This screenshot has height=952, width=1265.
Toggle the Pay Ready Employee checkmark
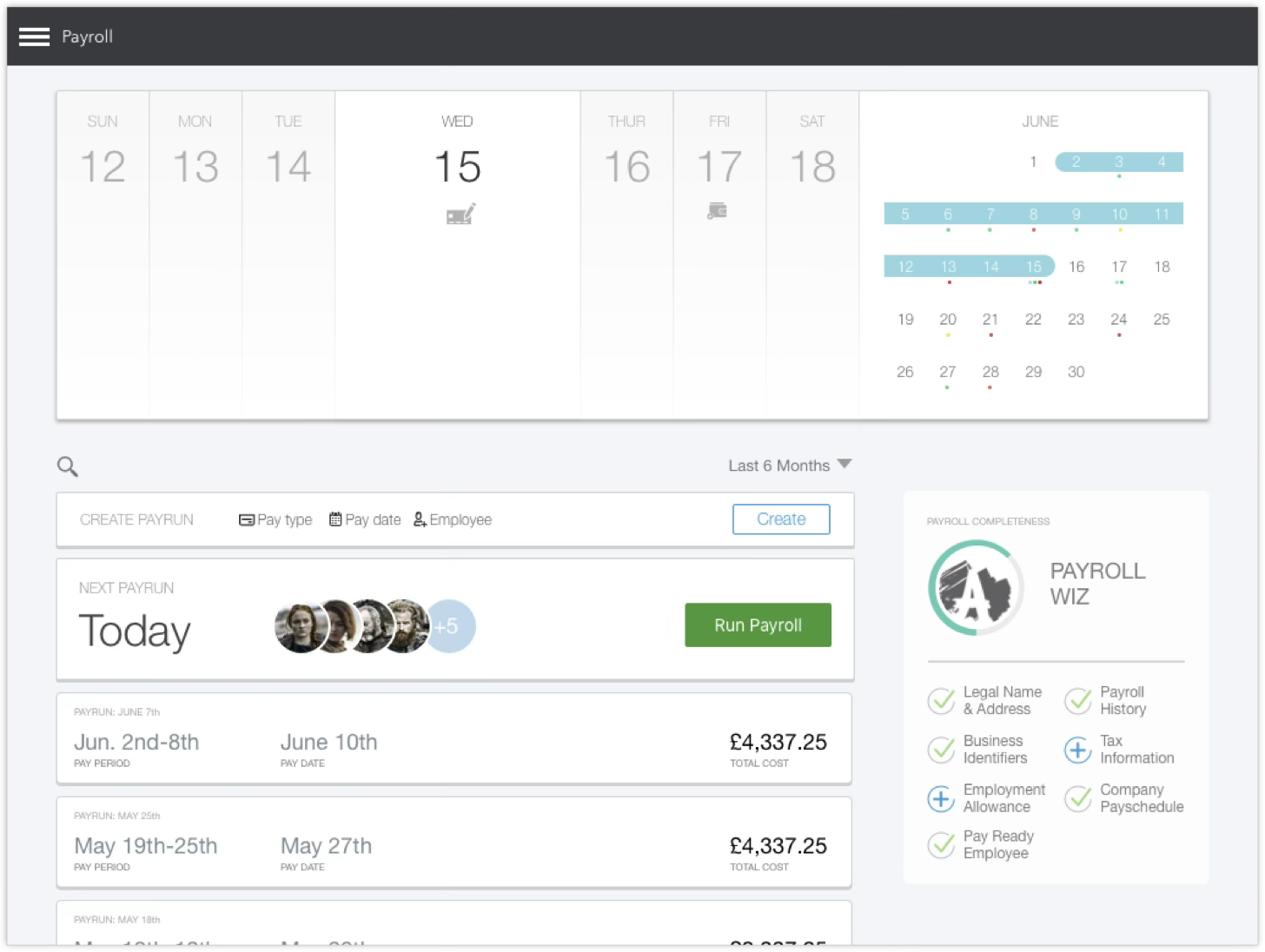[x=941, y=844]
